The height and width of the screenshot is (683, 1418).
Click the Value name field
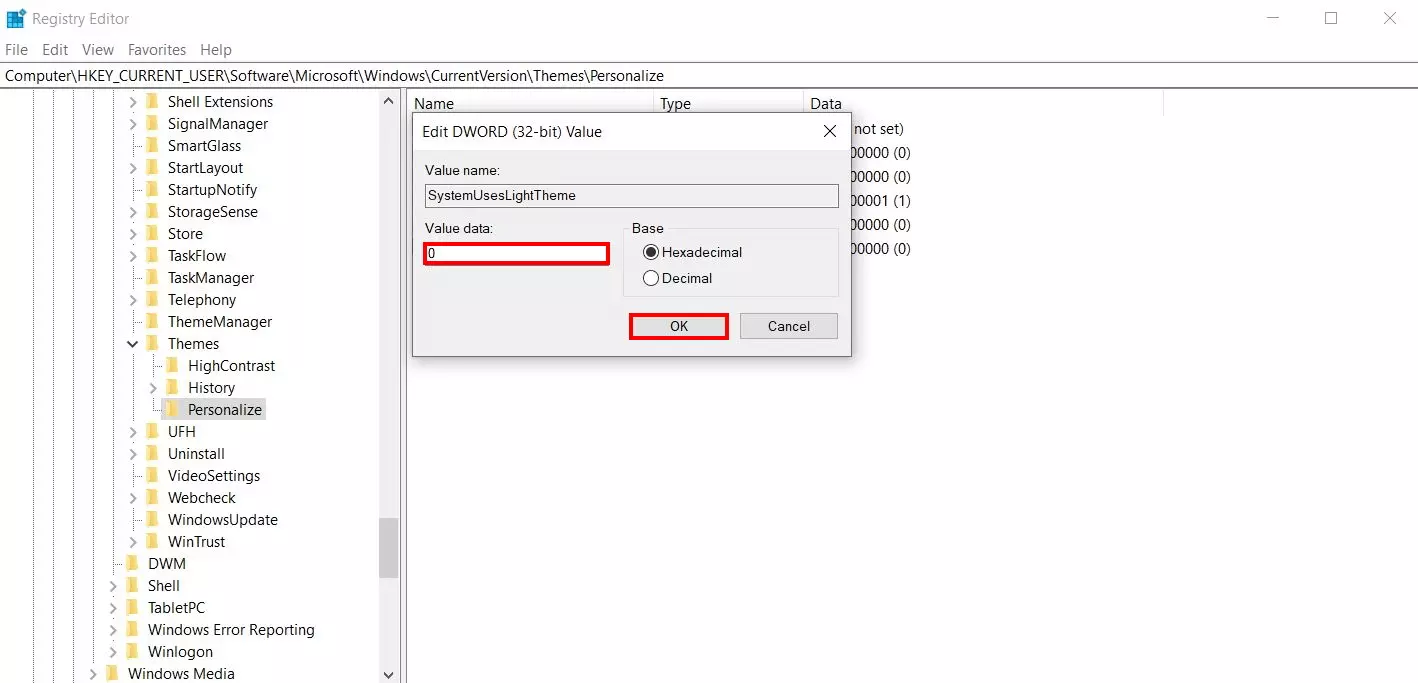click(x=632, y=195)
